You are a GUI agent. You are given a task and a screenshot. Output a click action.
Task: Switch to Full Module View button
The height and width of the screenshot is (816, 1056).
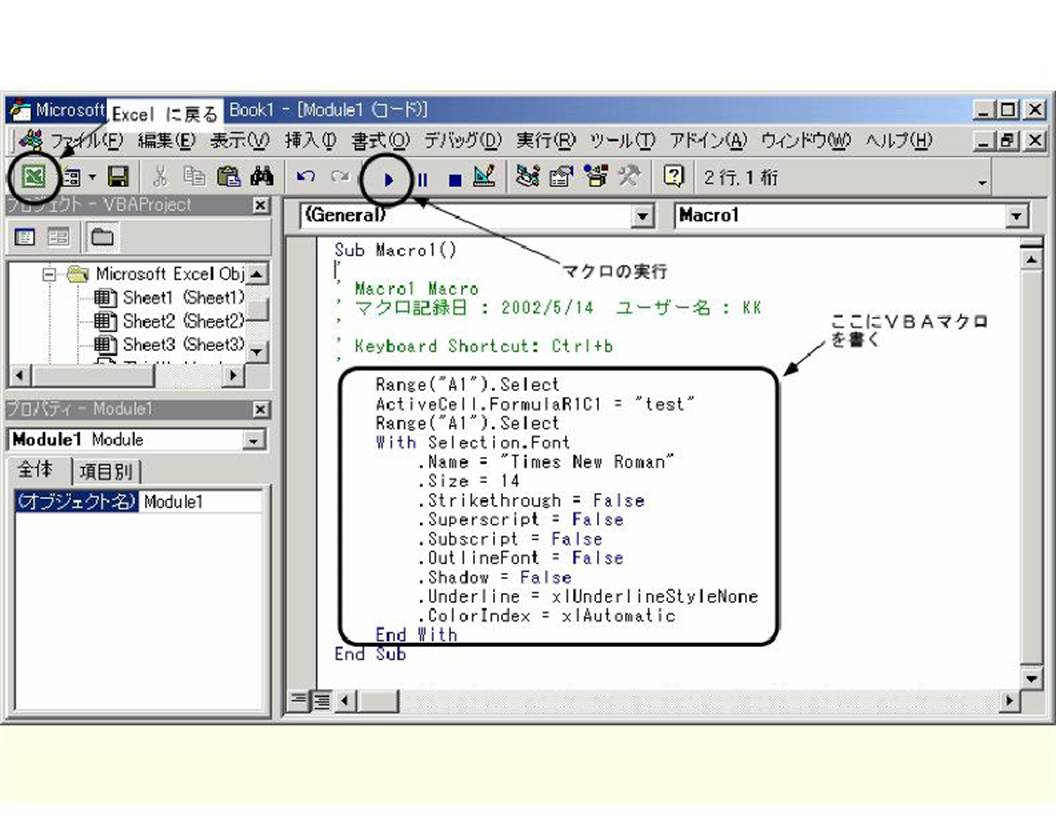(x=321, y=700)
